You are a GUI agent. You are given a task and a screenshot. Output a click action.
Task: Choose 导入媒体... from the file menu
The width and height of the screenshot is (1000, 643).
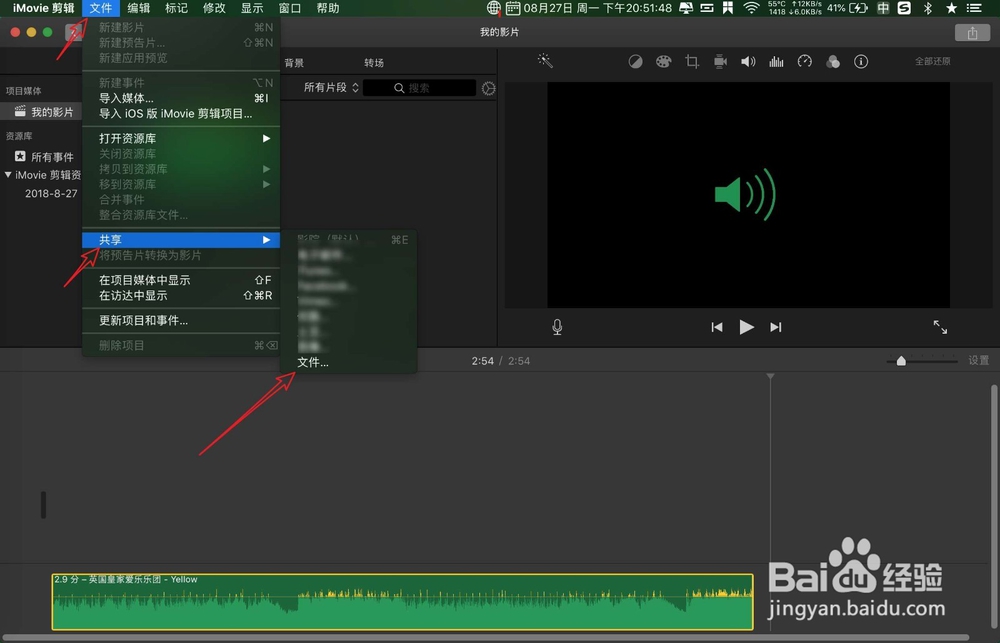click(181, 98)
